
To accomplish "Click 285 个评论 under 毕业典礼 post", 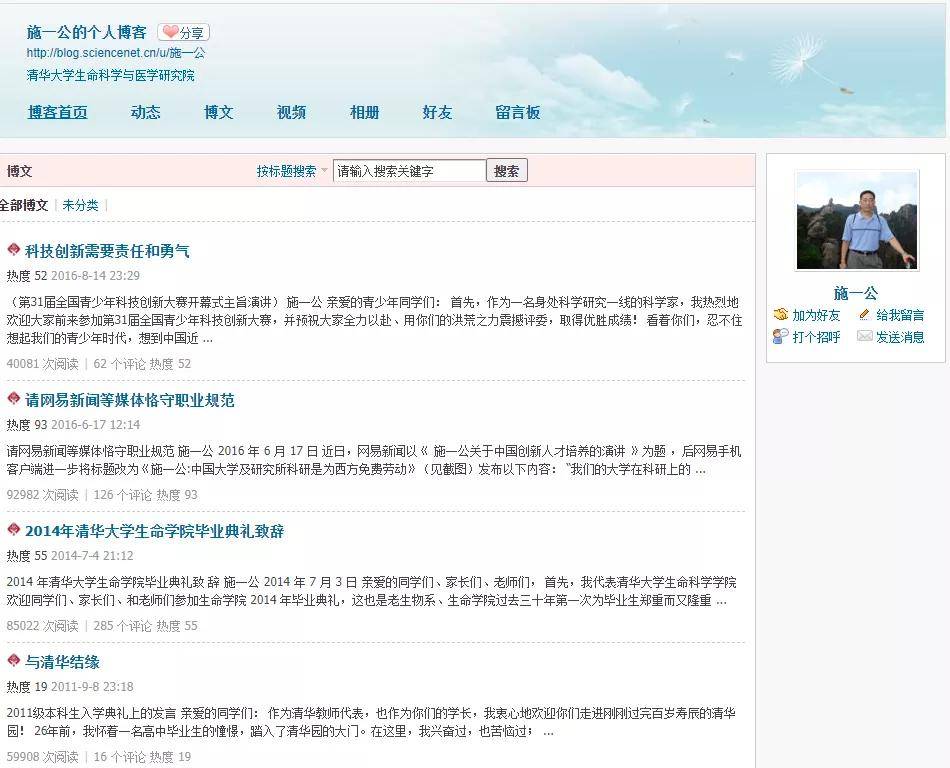I will (123, 625).
